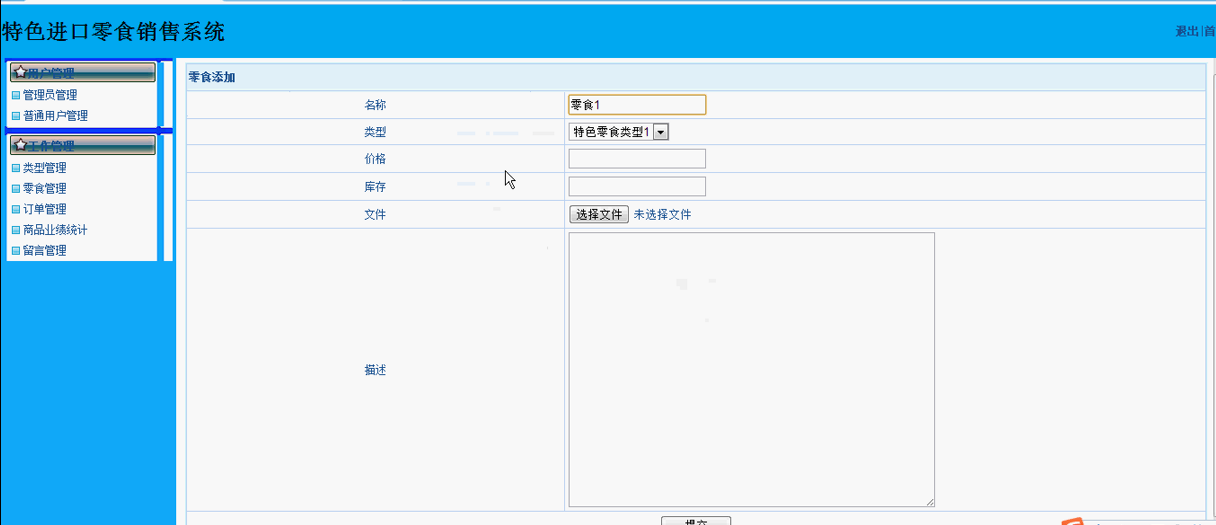This screenshot has width=1216, height=525.
Task: Click the 类型 label
Action: 375,132
